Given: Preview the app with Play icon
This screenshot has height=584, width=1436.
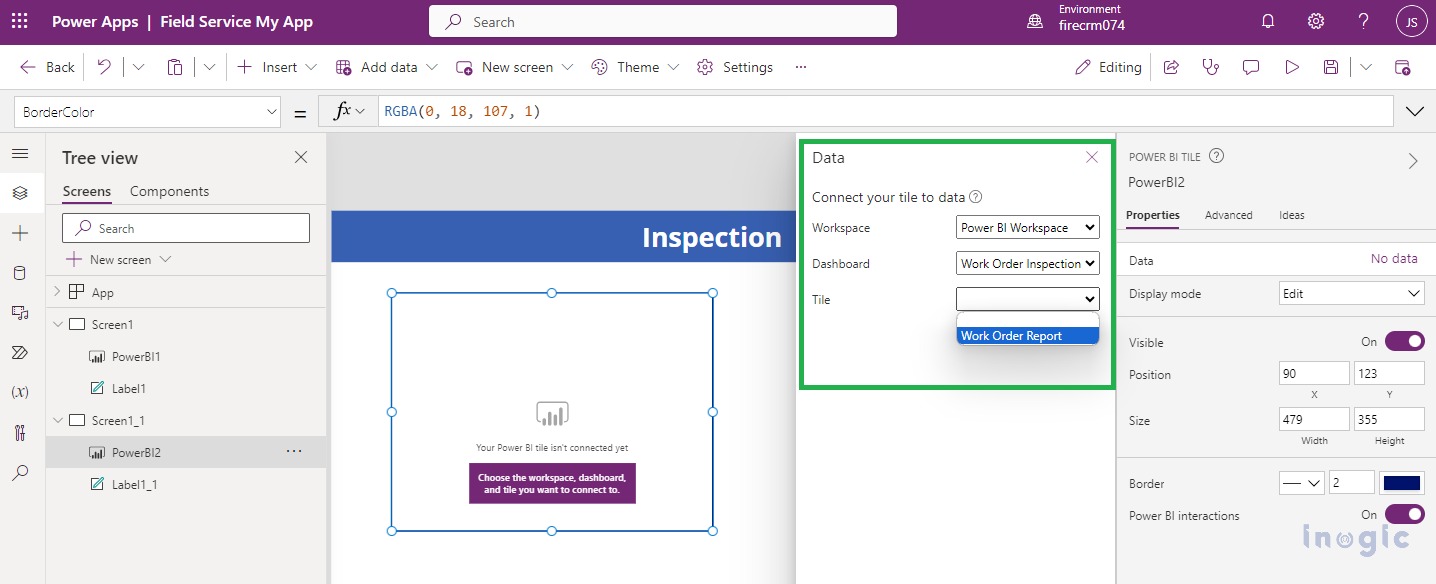Looking at the screenshot, I should [1292, 67].
